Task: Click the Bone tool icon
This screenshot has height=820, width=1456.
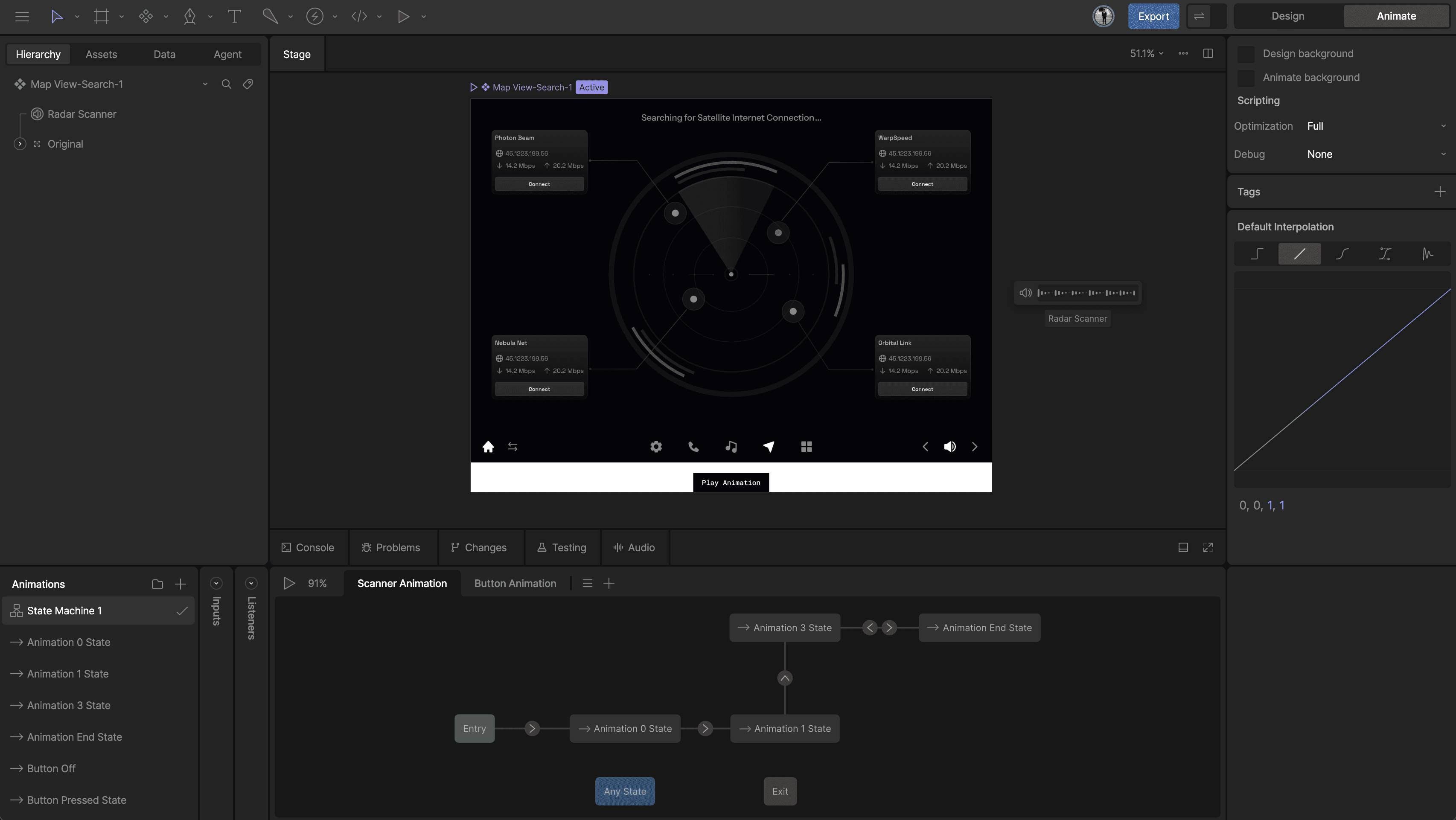Action: (270, 16)
